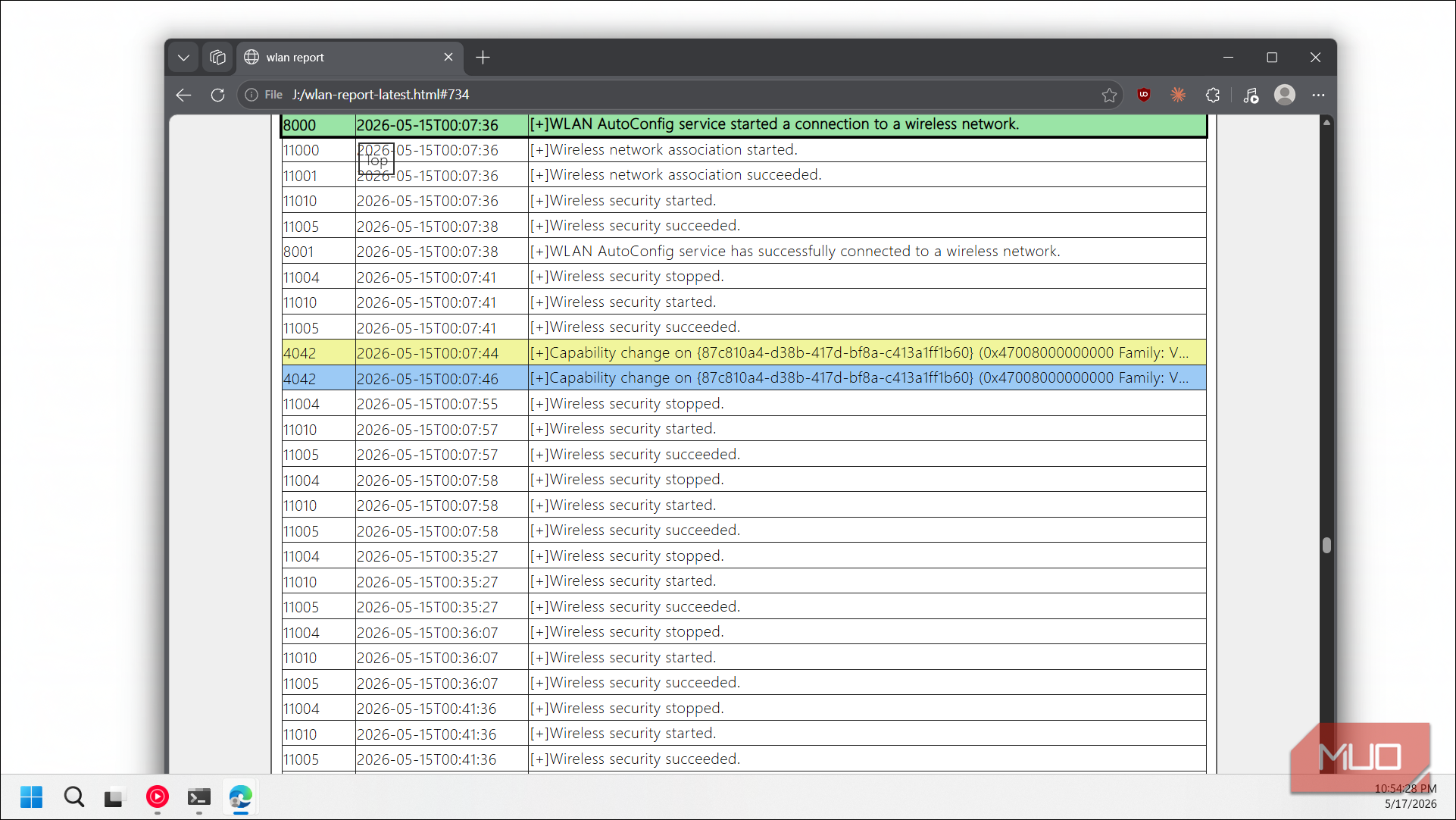Expand Wireless network association started event
The image size is (1456, 820).
click(x=539, y=150)
